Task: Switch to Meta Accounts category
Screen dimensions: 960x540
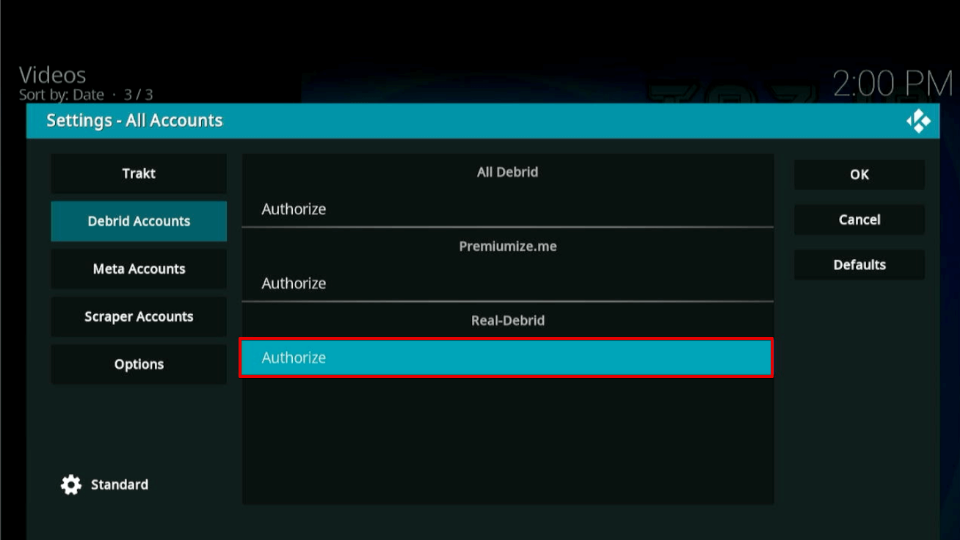Action: 139,269
